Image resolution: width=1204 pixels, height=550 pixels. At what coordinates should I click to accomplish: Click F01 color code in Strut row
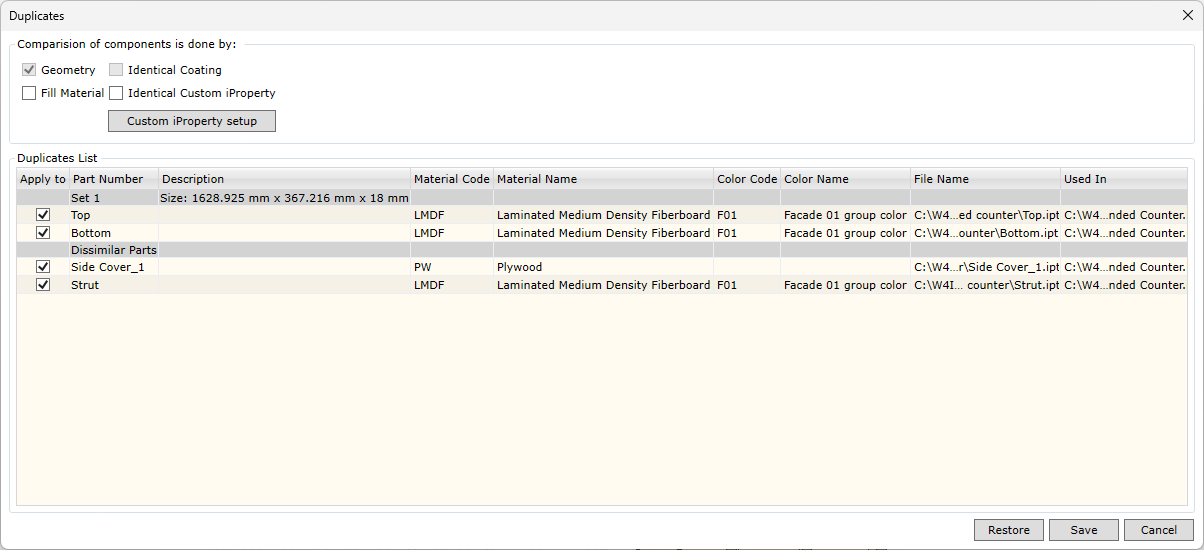click(x=747, y=285)
